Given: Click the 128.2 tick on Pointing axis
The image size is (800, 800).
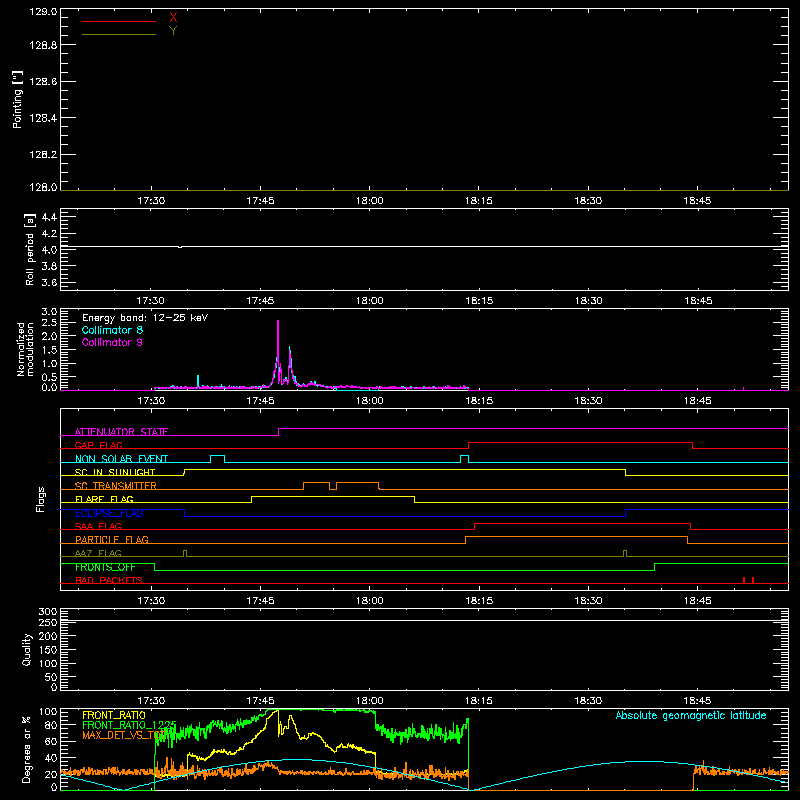Looking at the screenshot, I should (43, 155).
